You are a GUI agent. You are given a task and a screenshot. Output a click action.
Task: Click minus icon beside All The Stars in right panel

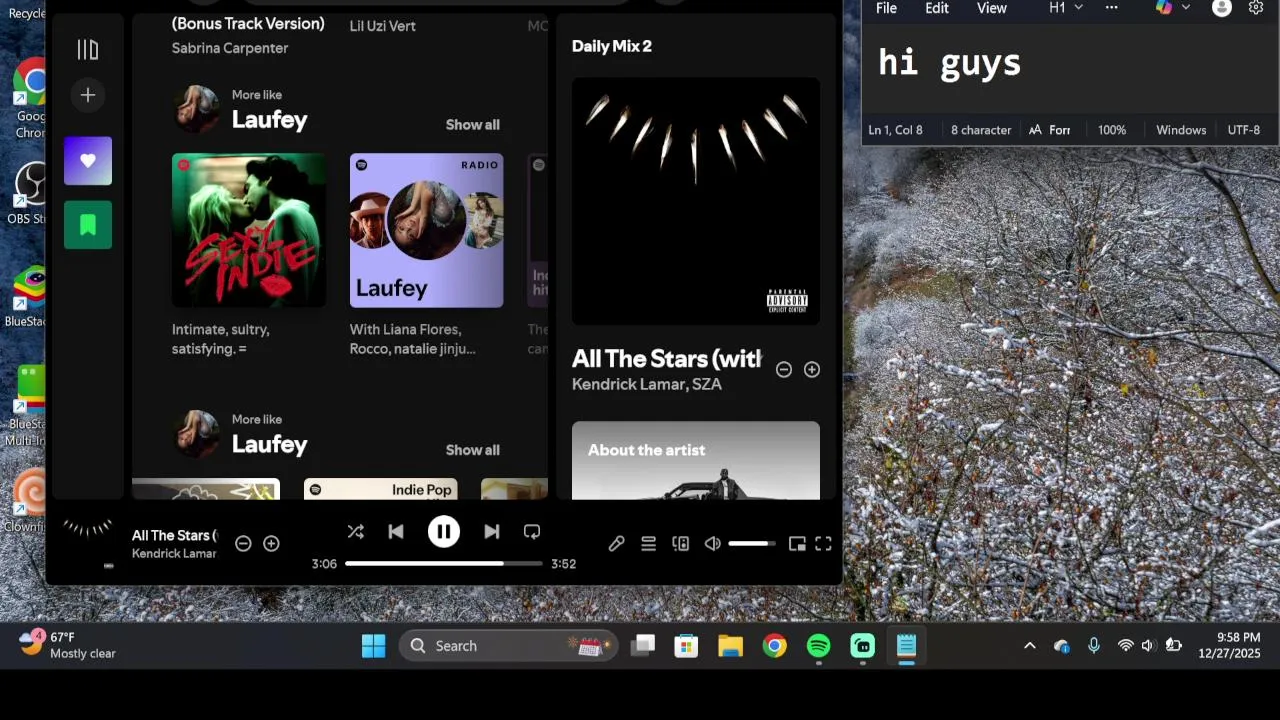(784, 370)
